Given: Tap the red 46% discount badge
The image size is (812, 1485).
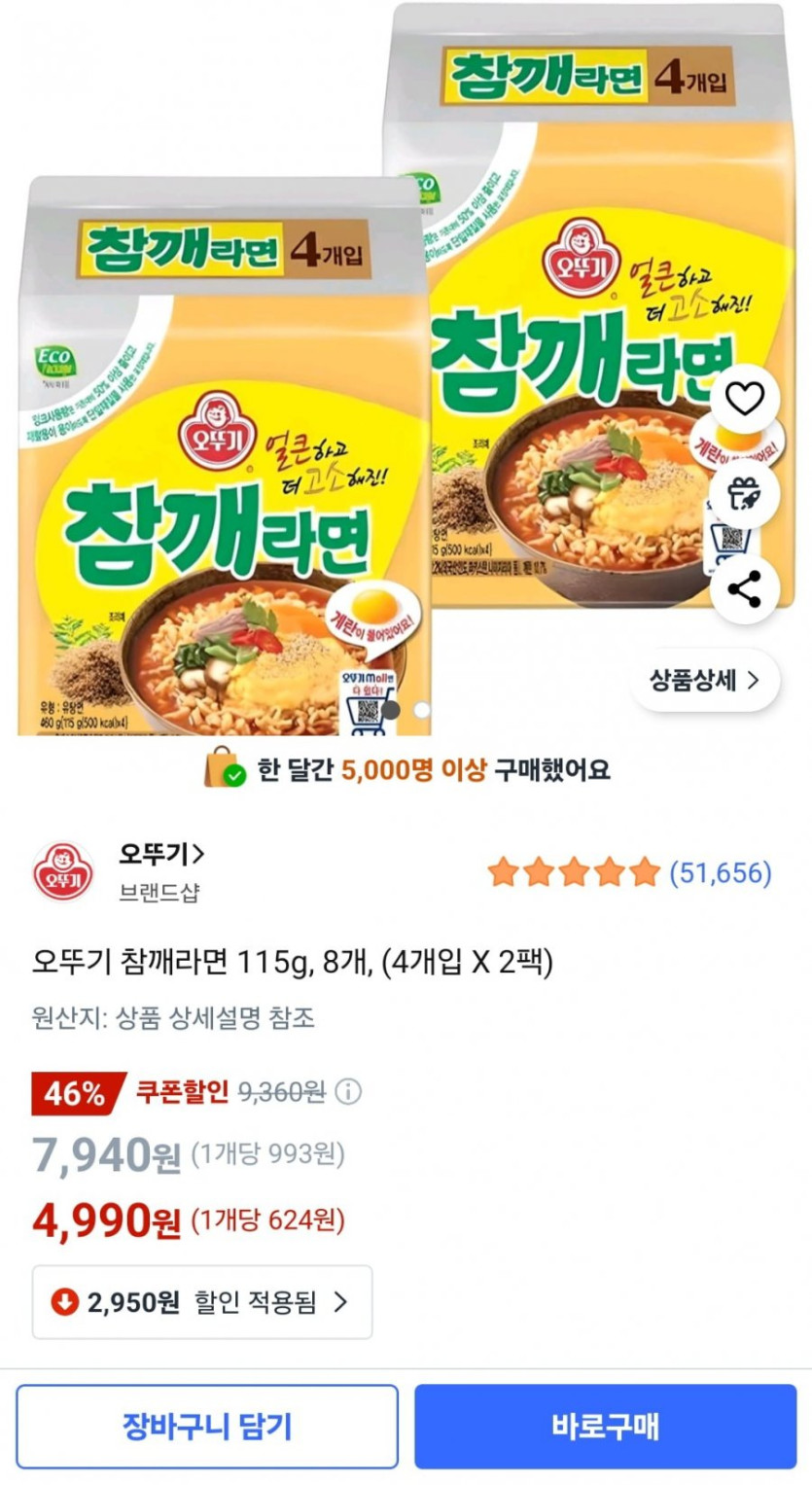Looking at the screenshot, I should coord(76,1093).
